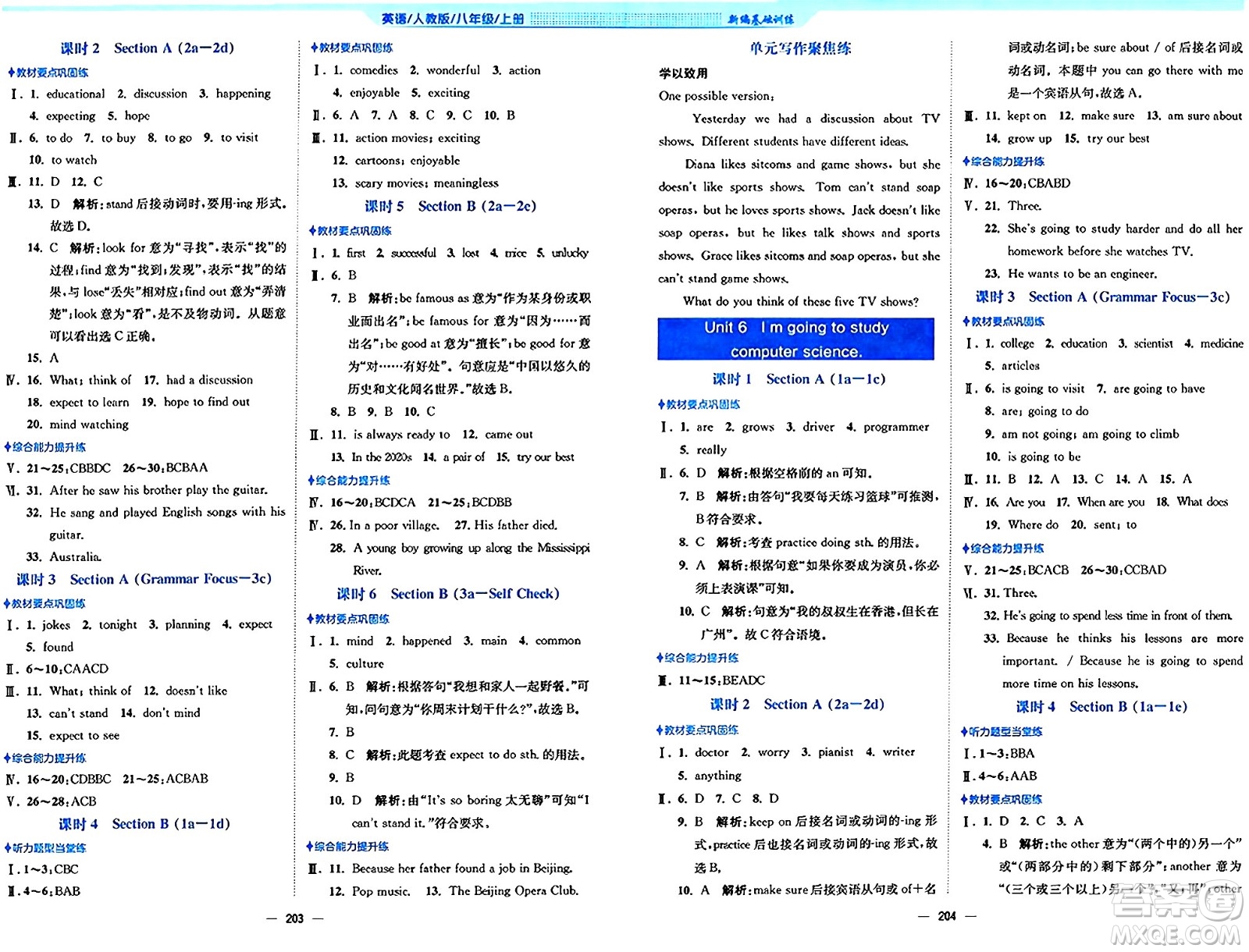Click the answer '12. cartoons; enjoyable'
The image size is (1249, 952).
tap(396, 161)
